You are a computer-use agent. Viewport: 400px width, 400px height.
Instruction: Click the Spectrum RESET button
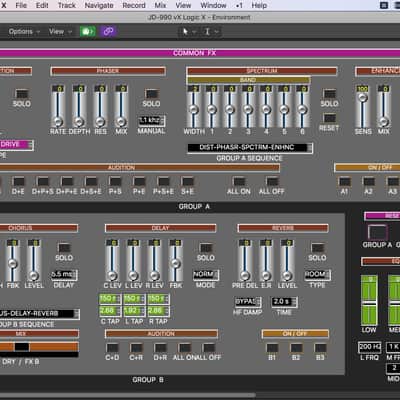click(330, 118)
